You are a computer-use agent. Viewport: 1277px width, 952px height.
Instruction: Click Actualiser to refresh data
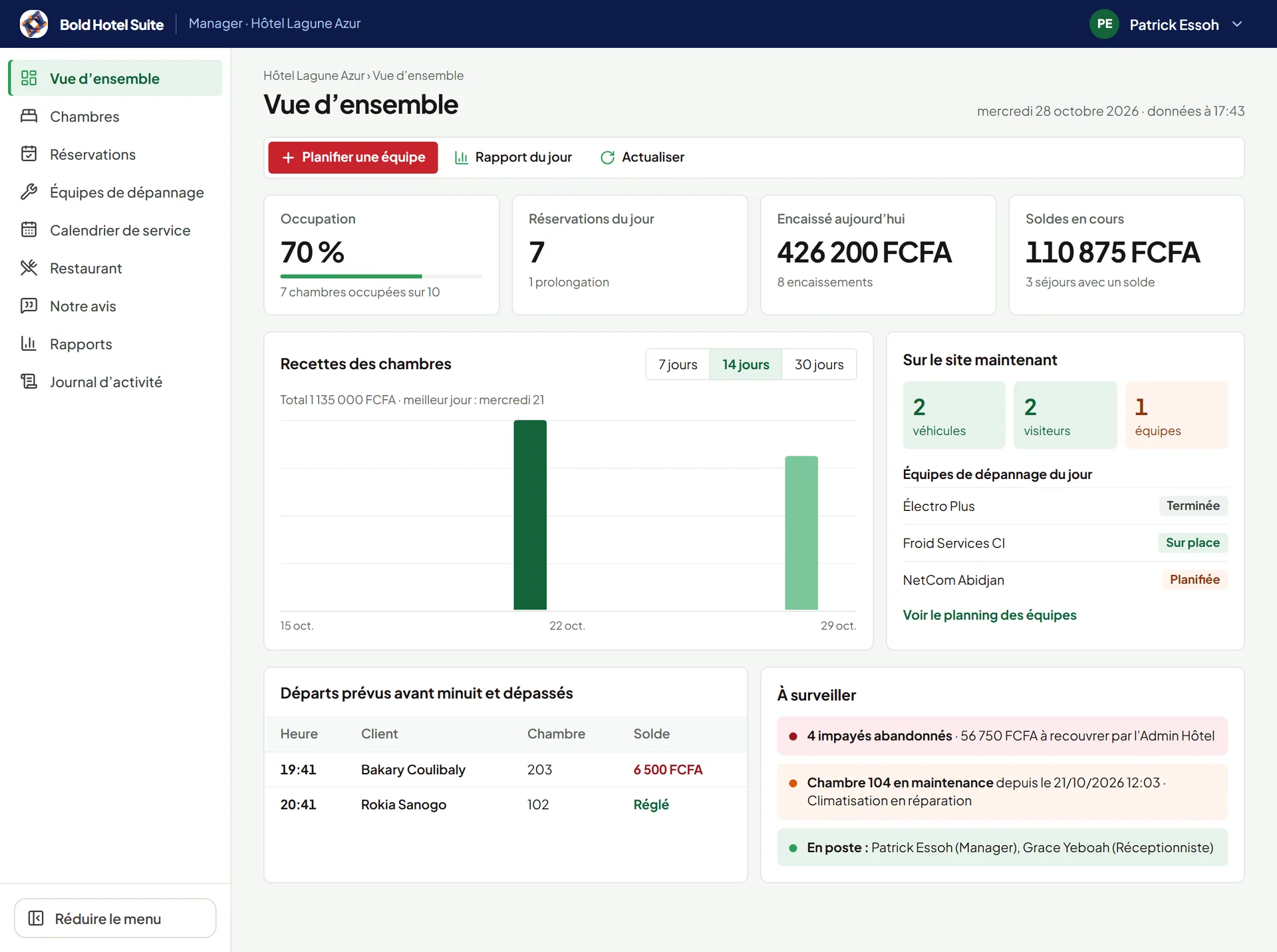coord(642,158)
